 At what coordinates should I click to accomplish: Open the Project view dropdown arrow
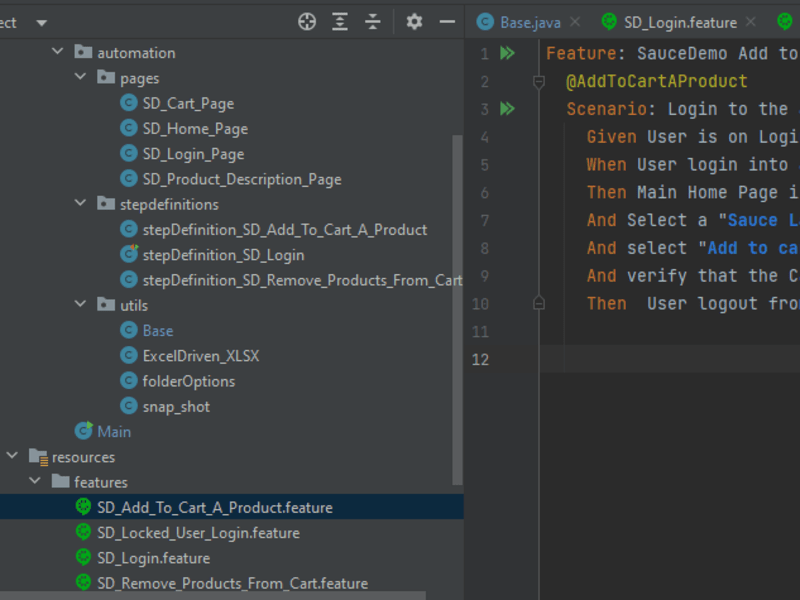click(x=42, y=23)
